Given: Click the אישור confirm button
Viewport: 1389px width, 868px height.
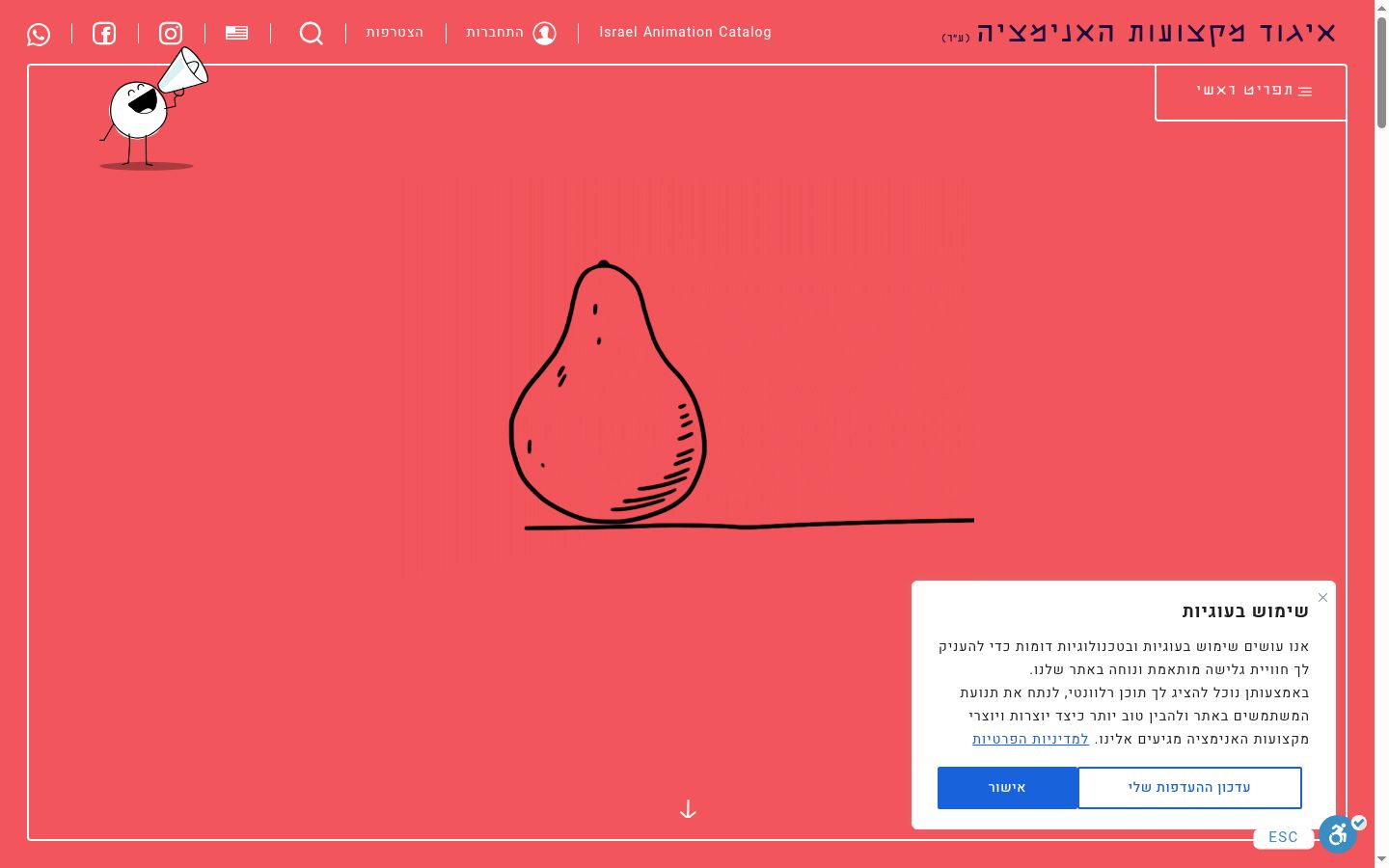Looking at the screenshot, I should 1007,788.
